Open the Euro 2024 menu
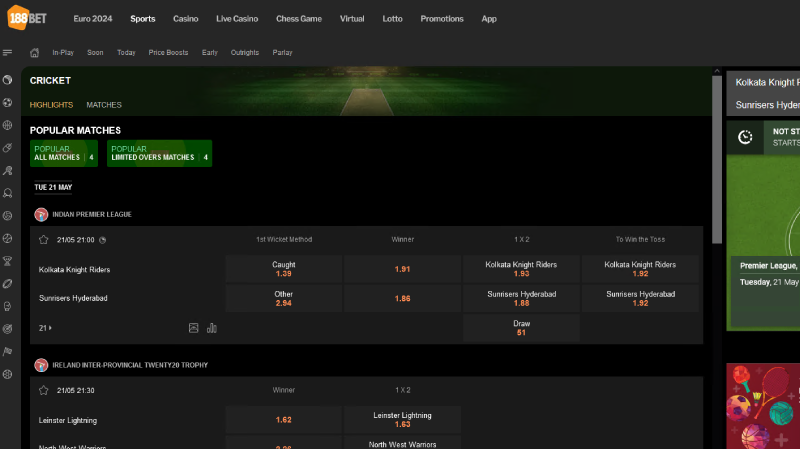Image resolution: width=800 pixels, height=449 pixels. coord(93,19)
